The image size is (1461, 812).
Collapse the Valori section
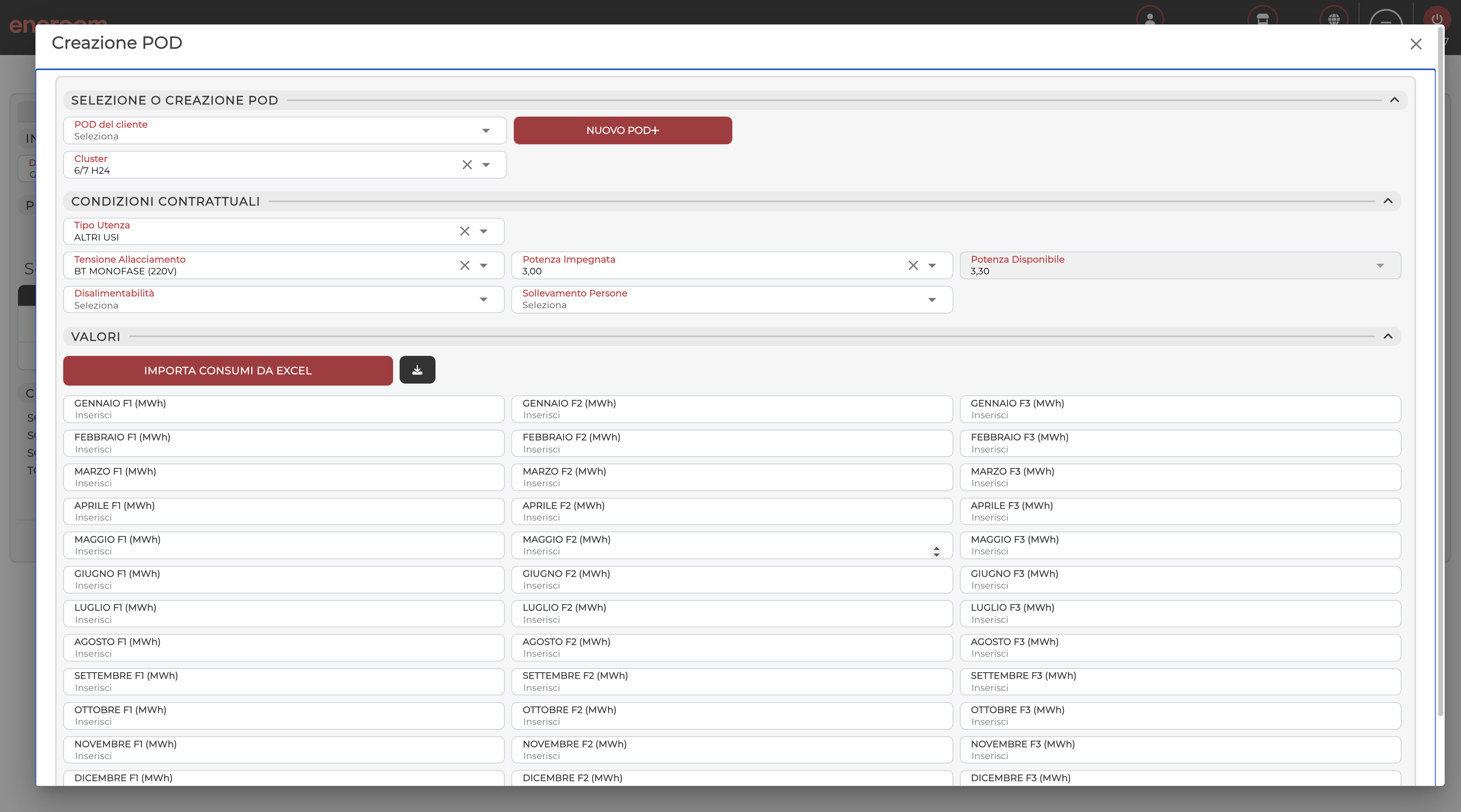point(1388,336)
